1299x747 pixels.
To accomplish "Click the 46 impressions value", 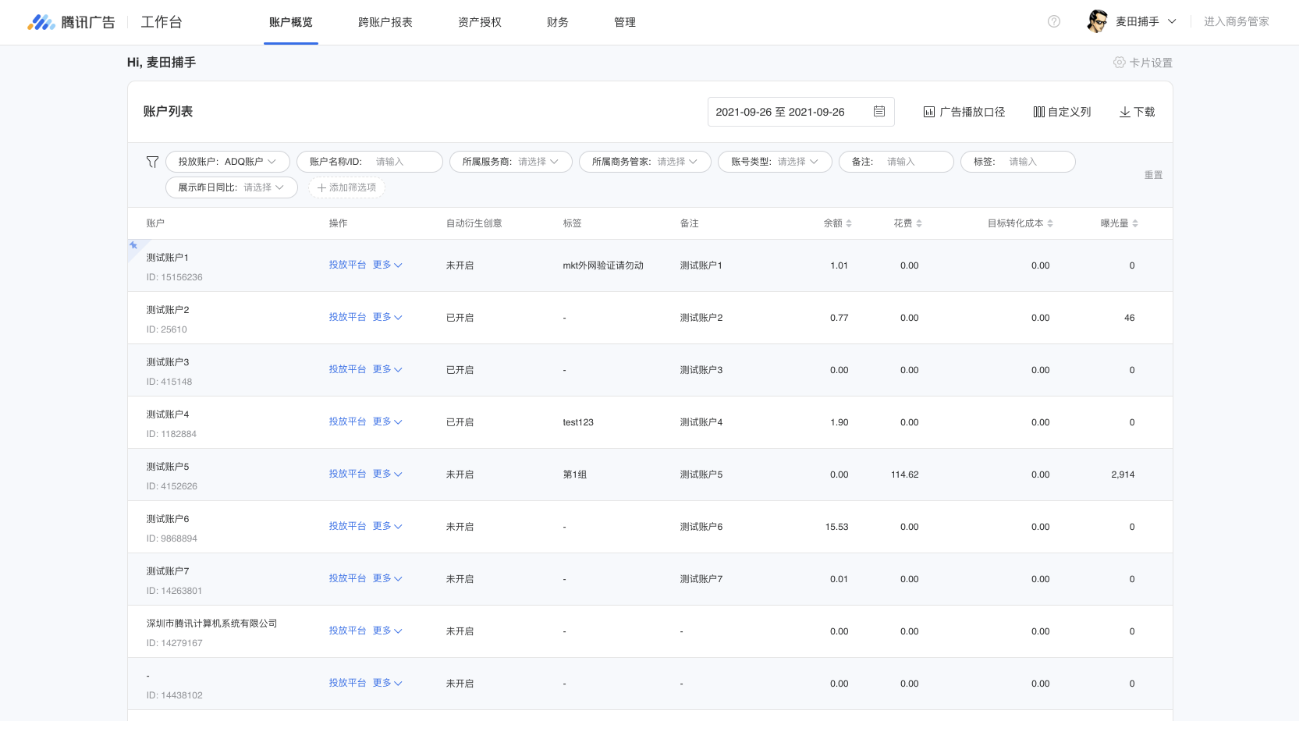I will tap(1129, 318).
